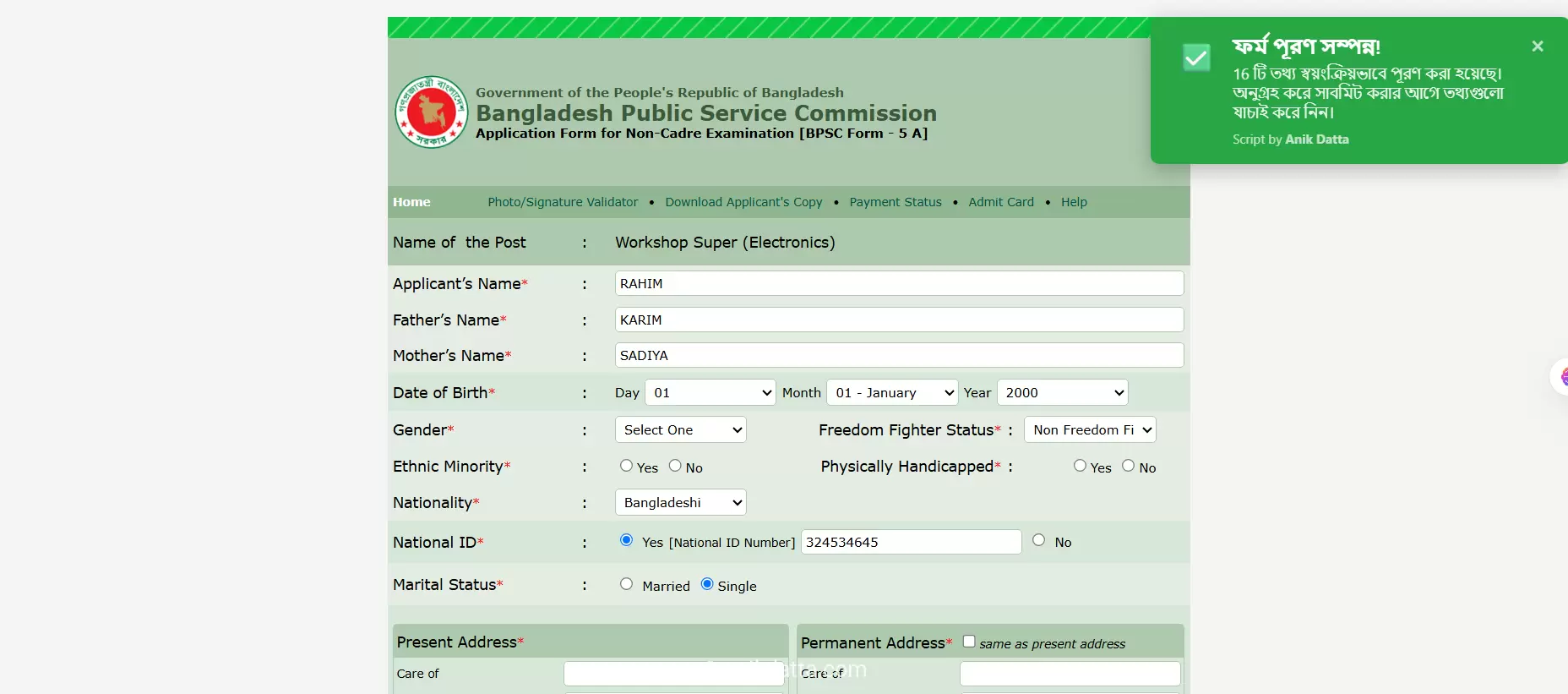Select No for Physically Handicapped

1128,466
